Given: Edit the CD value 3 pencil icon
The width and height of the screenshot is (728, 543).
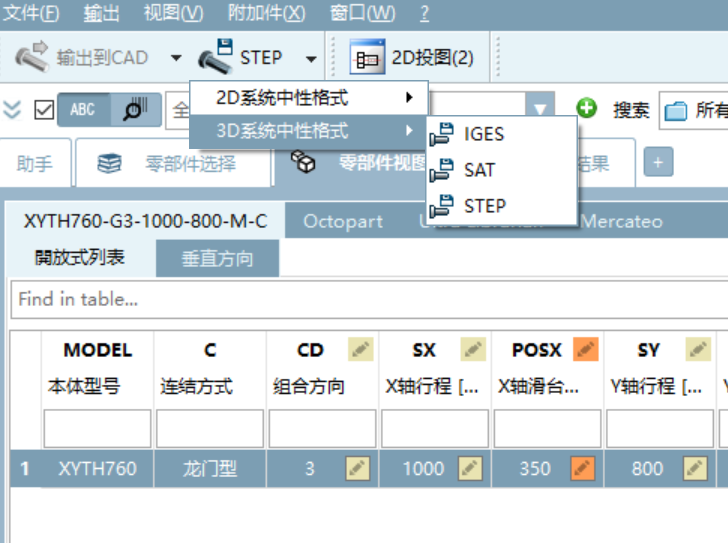Looking at the screenshot, I should click(x=358, y=468).
